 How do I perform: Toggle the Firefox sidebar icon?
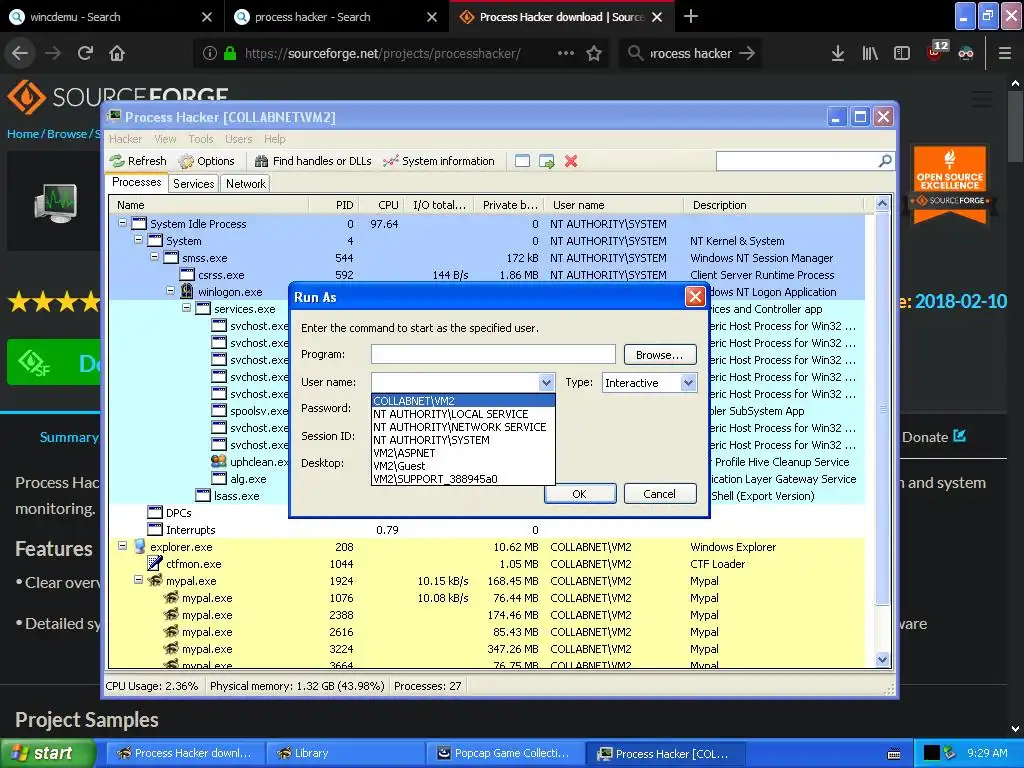tap(902, 54)
